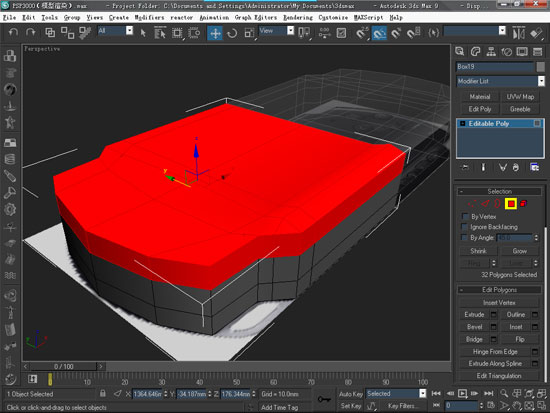
Task: Click the Extrude button
Action: (474, 314)
